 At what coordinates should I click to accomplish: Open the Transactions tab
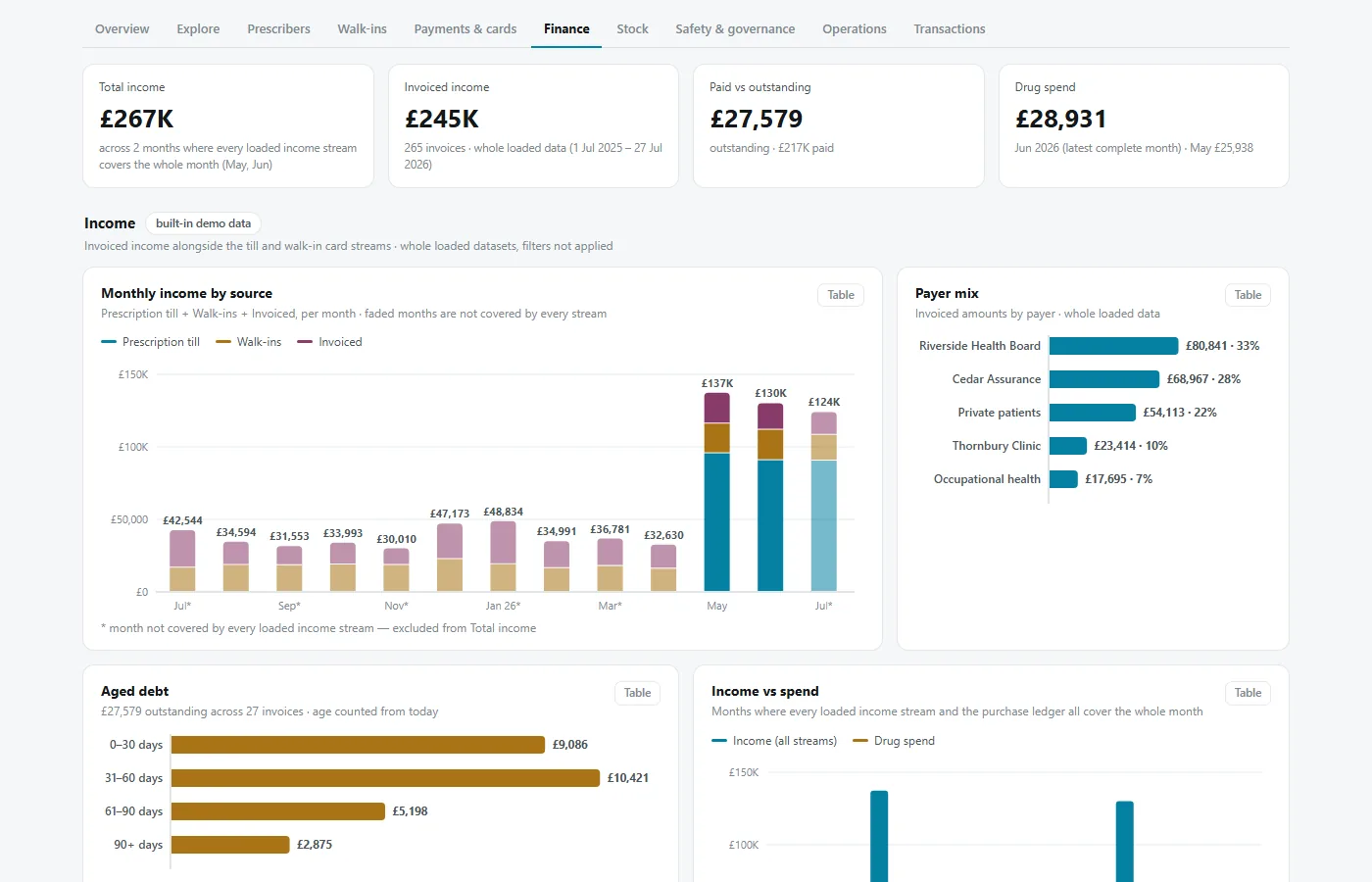click(950, 28)
